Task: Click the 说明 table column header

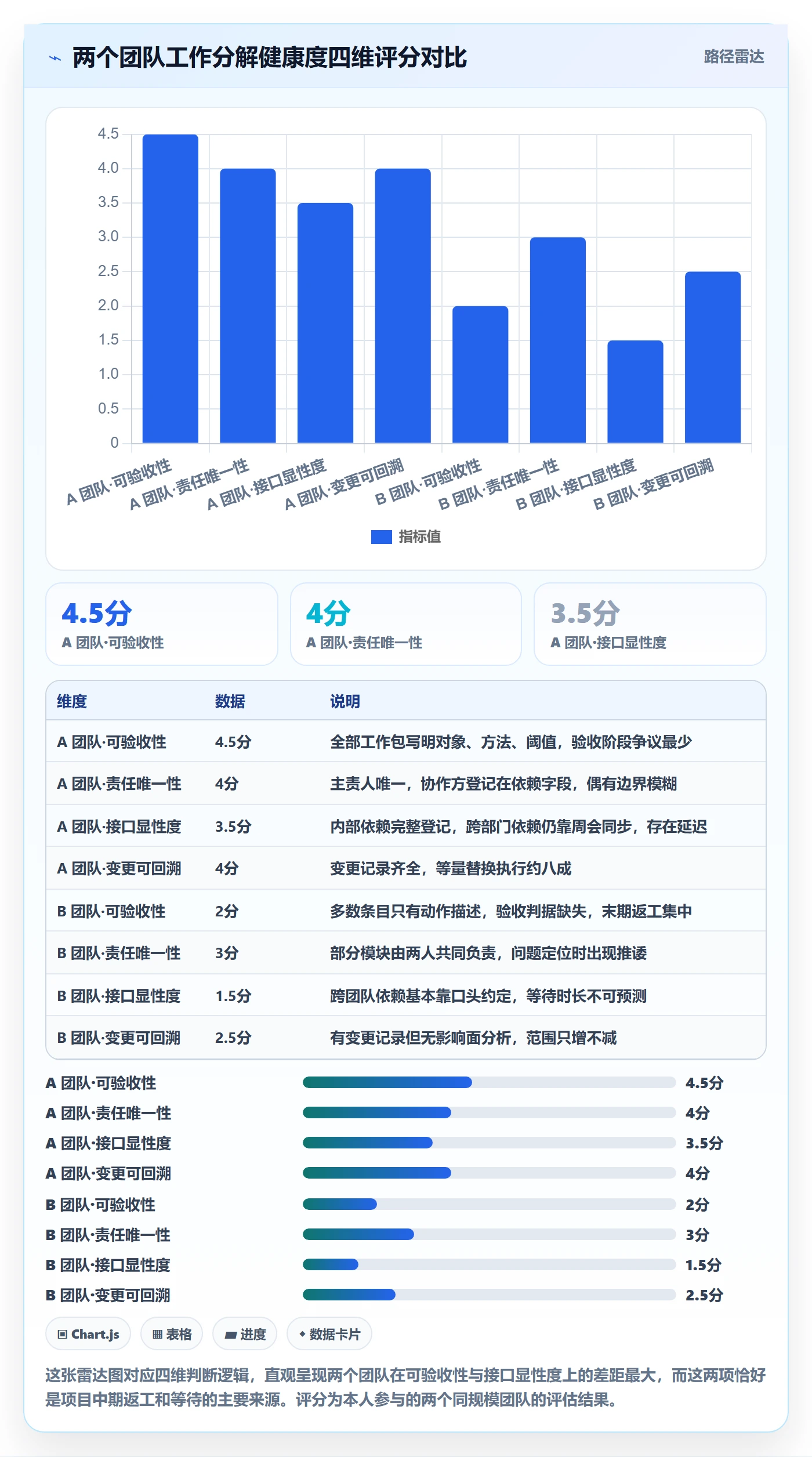Action: 345,701
